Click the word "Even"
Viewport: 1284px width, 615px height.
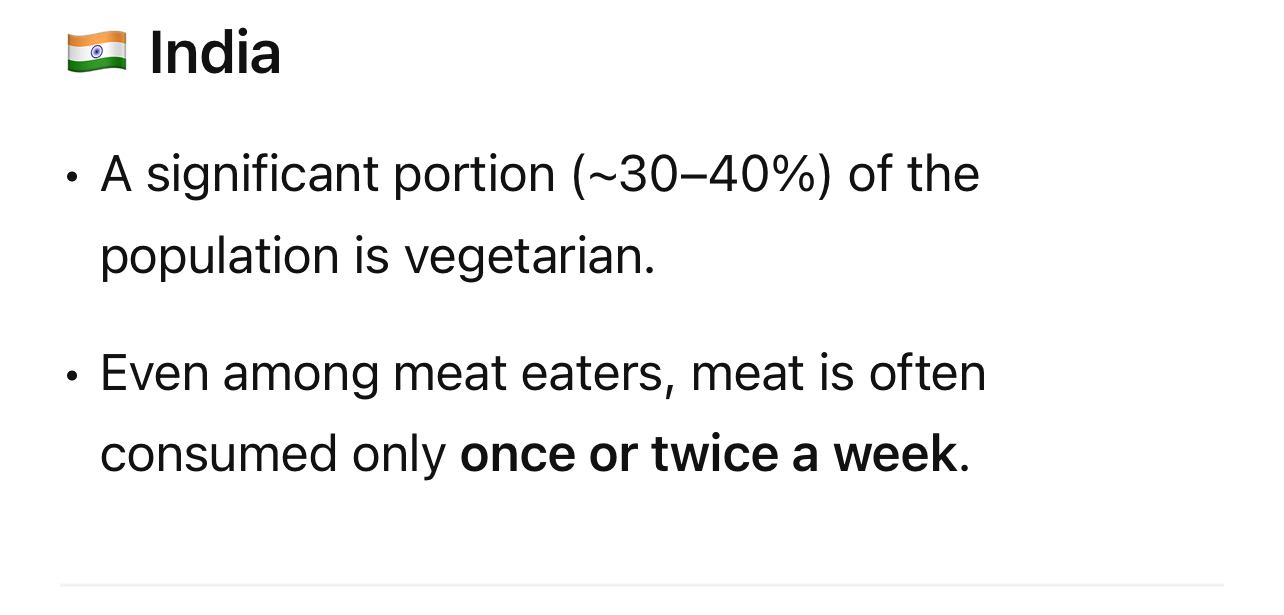click(154, 374)
